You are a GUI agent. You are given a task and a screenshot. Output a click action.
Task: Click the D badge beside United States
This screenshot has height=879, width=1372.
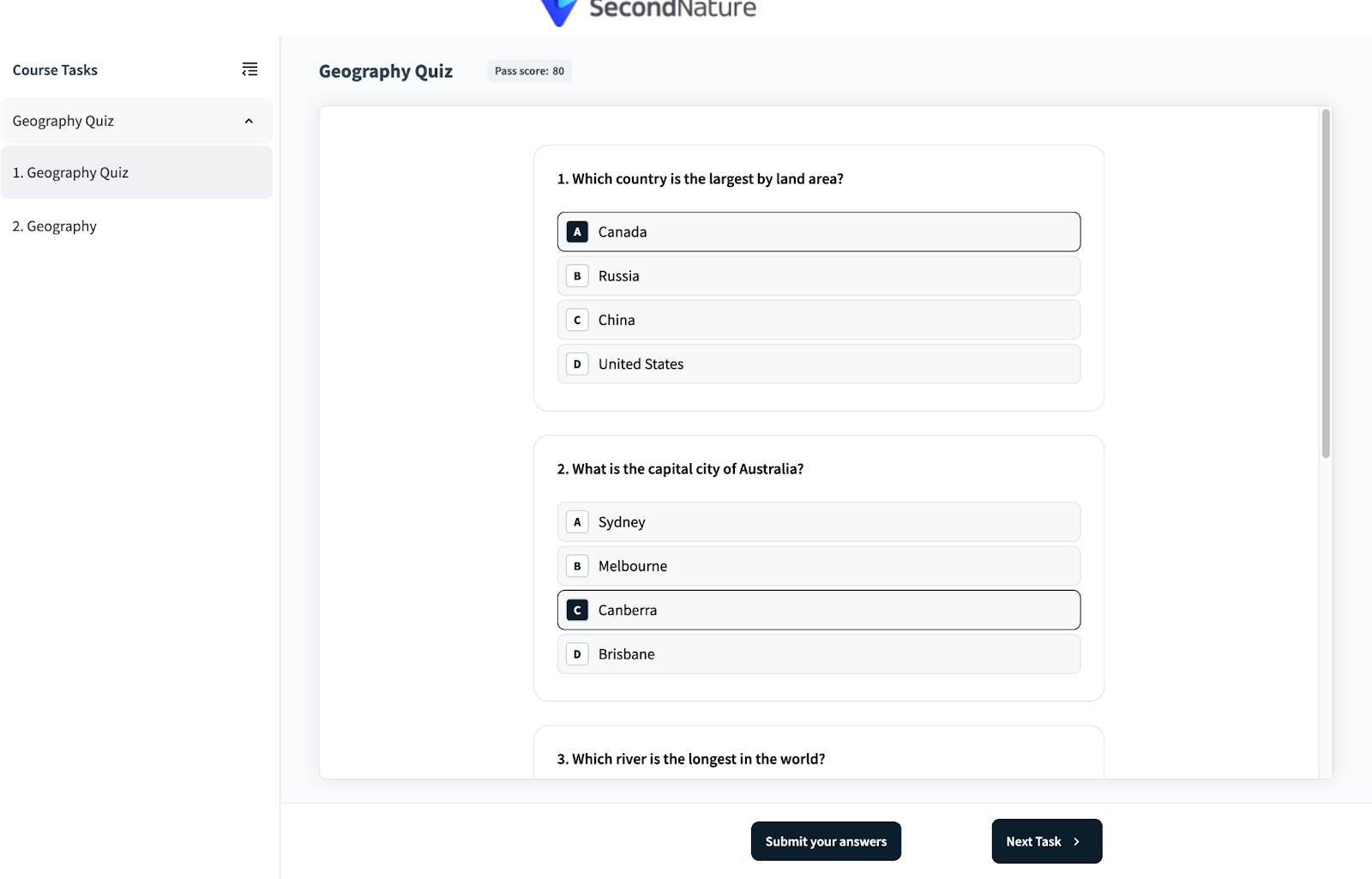click(x=577, y=364)
